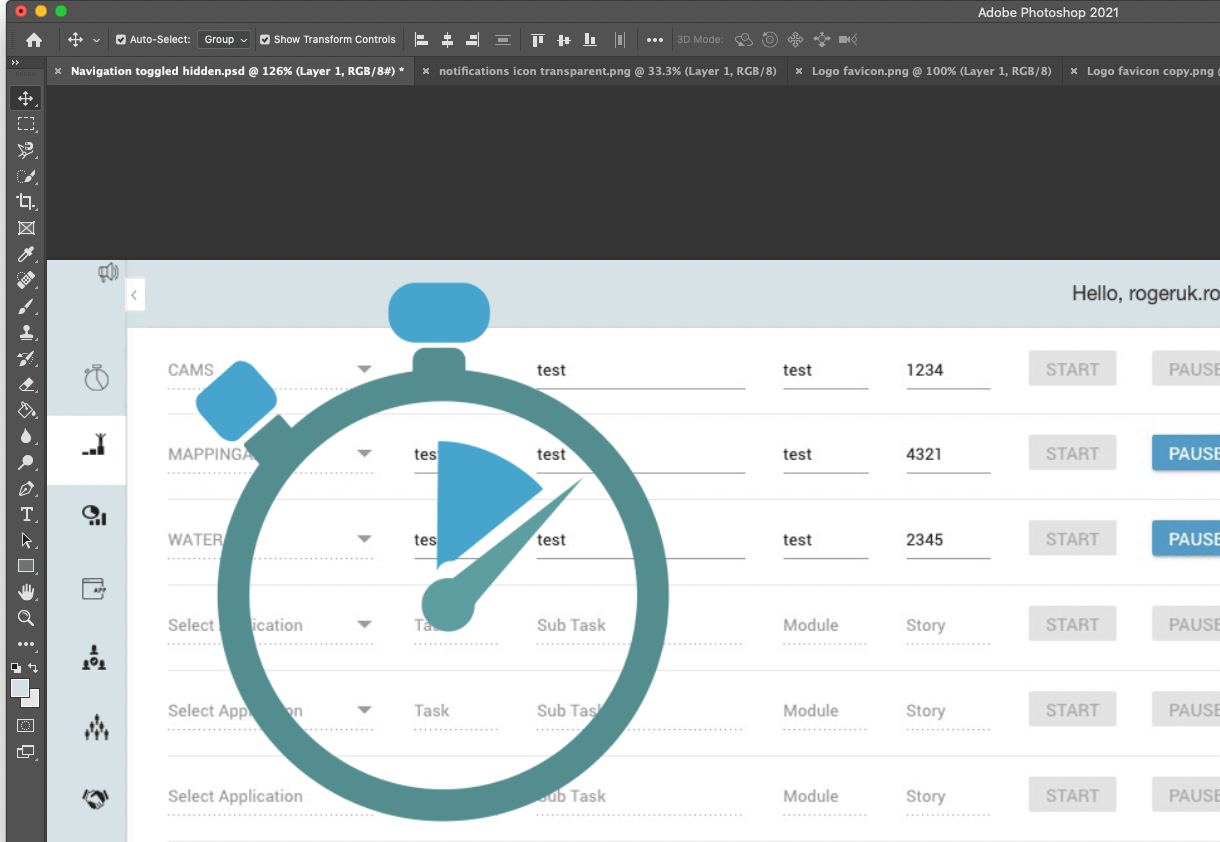Screen dimensions: 1220x842
Task: Select the Quick Selection tool
Action: [26, 176]
